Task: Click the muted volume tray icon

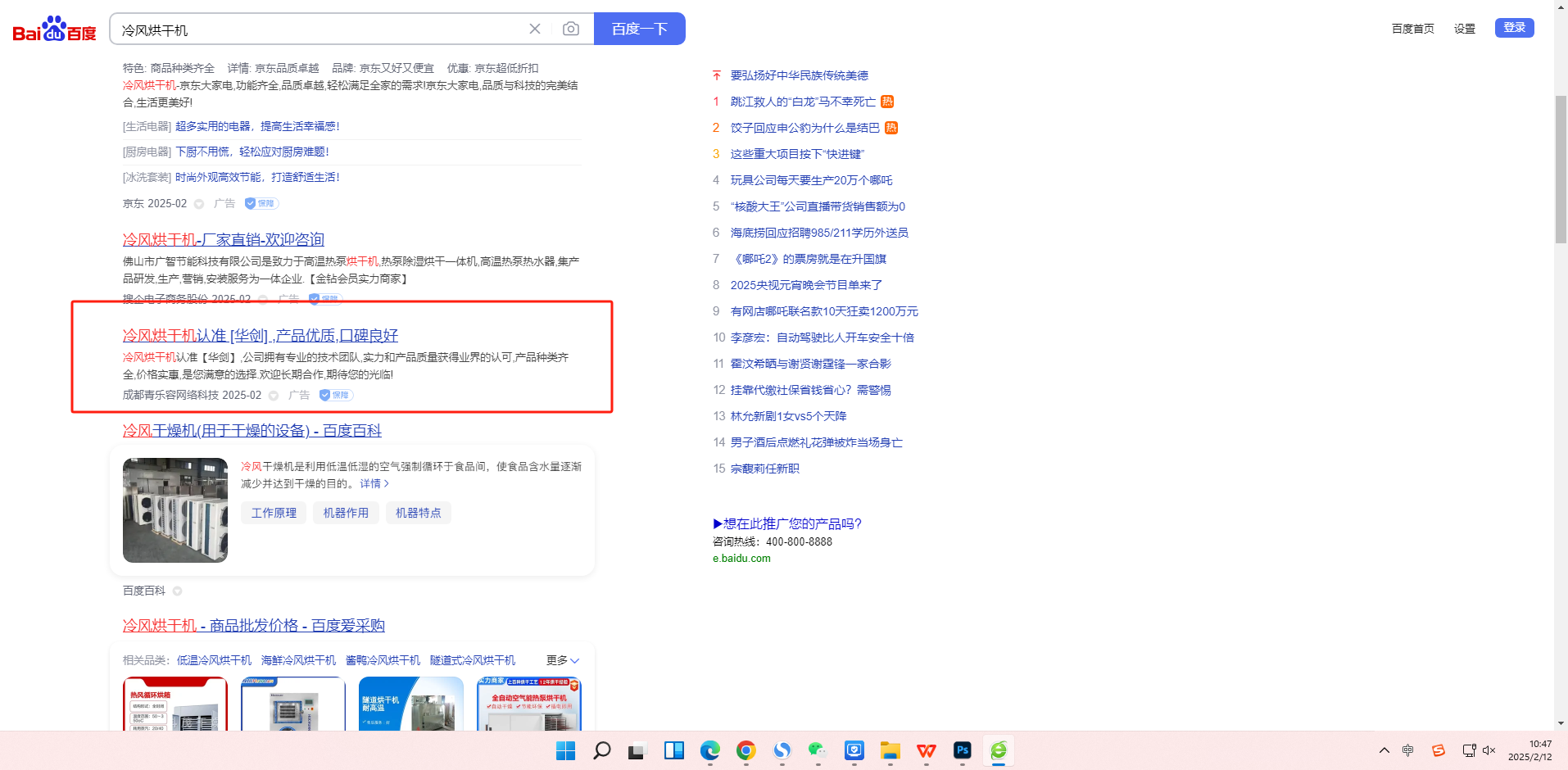Action: tap(1489, 750)
